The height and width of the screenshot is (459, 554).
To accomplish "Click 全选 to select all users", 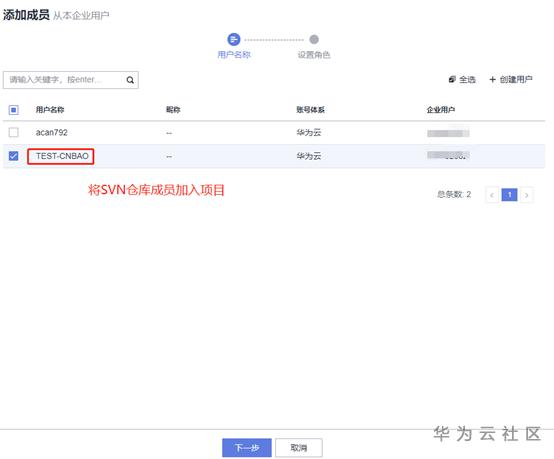I will coord(467,80).
